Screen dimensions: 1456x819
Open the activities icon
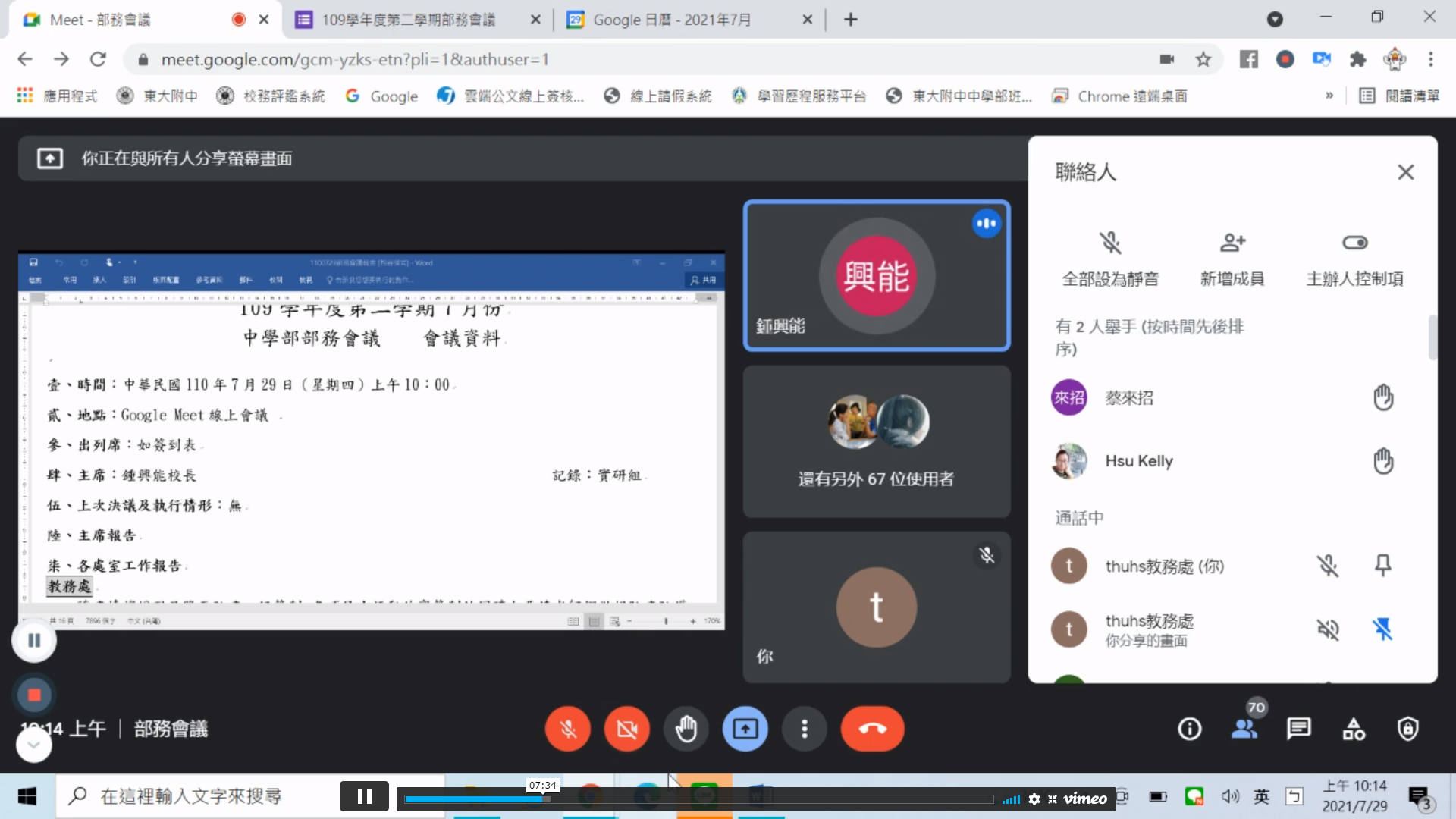(x=1354, y=730)
